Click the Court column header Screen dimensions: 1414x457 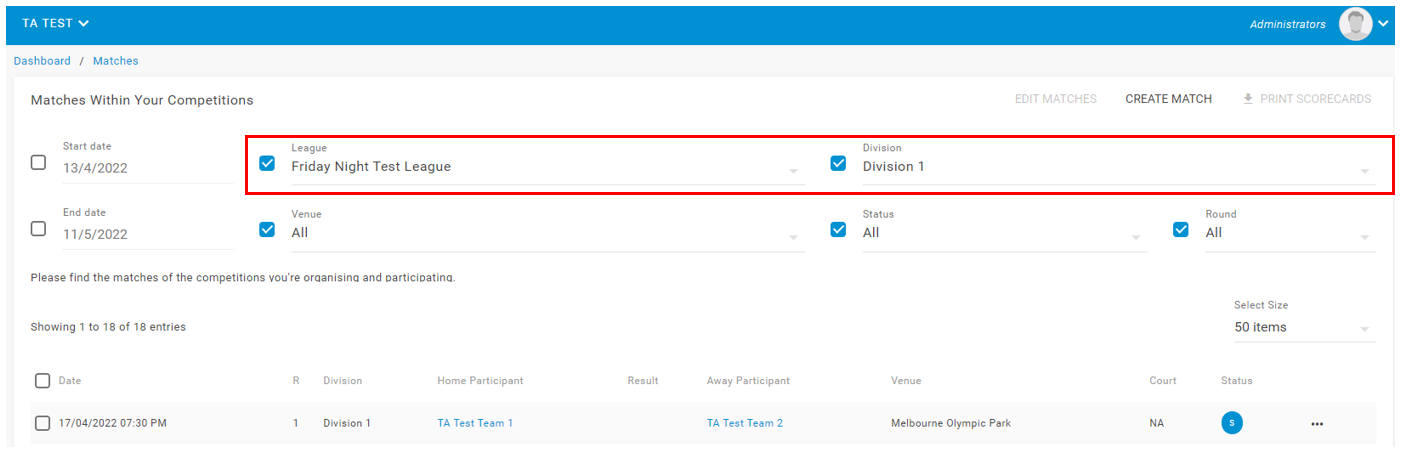click(x=1163, y=381)
